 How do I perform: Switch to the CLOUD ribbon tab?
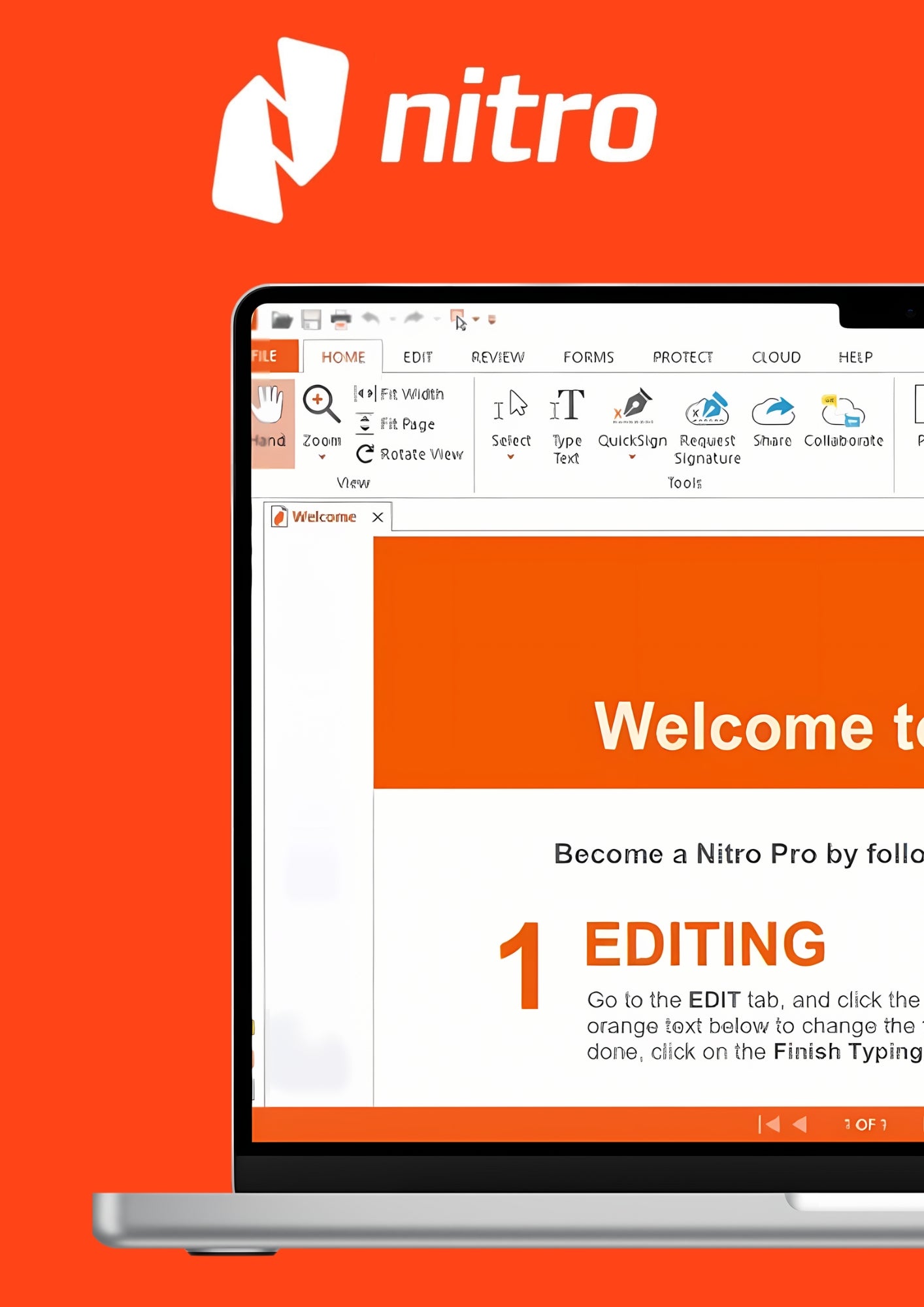pyautogui.click(x=776, y=357)
